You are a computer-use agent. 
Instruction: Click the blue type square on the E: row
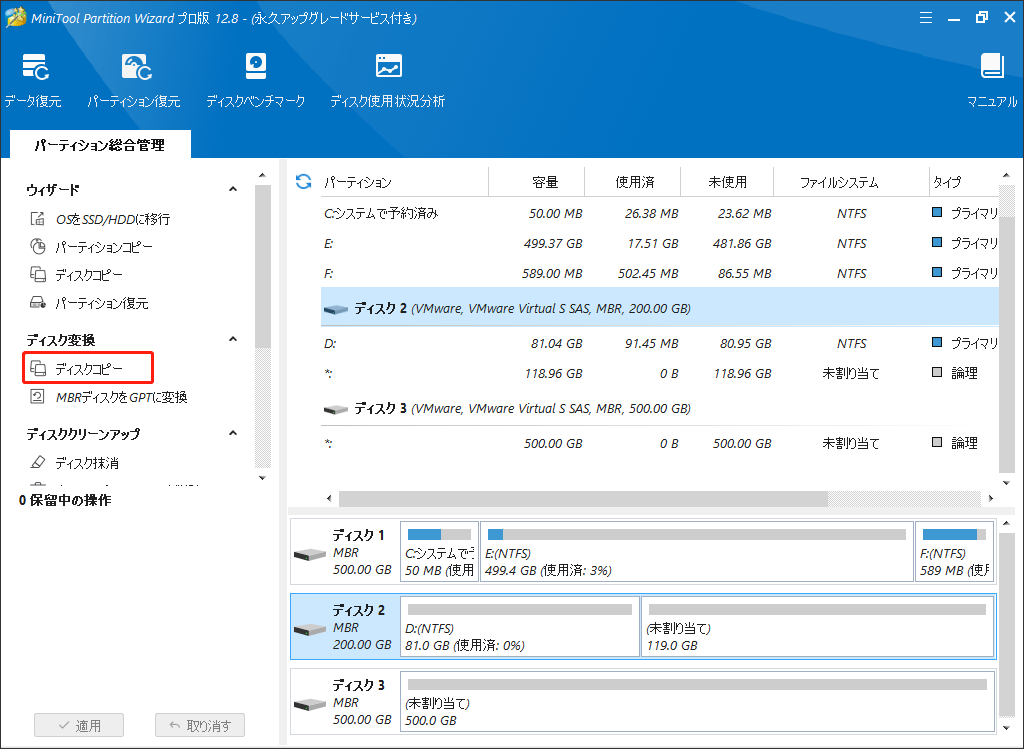tap(937, 242)
